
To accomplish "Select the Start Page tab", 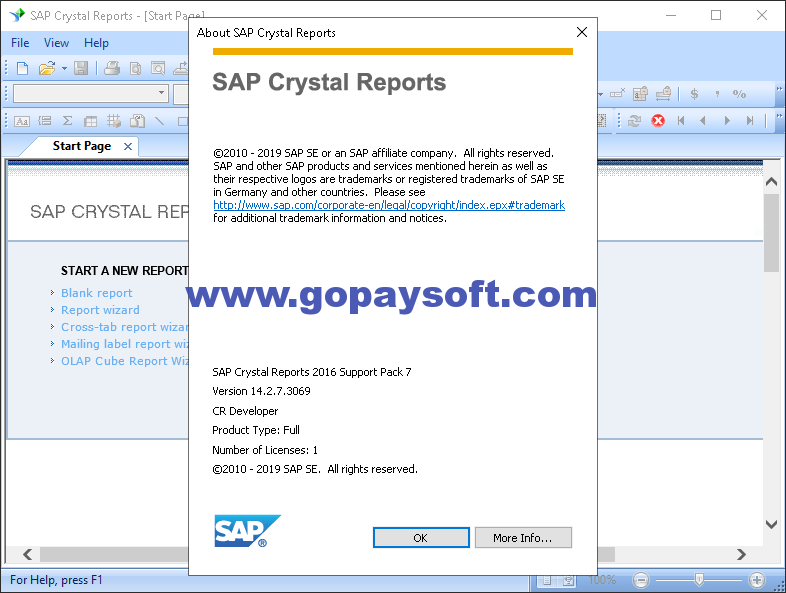I will pos(82,146).
